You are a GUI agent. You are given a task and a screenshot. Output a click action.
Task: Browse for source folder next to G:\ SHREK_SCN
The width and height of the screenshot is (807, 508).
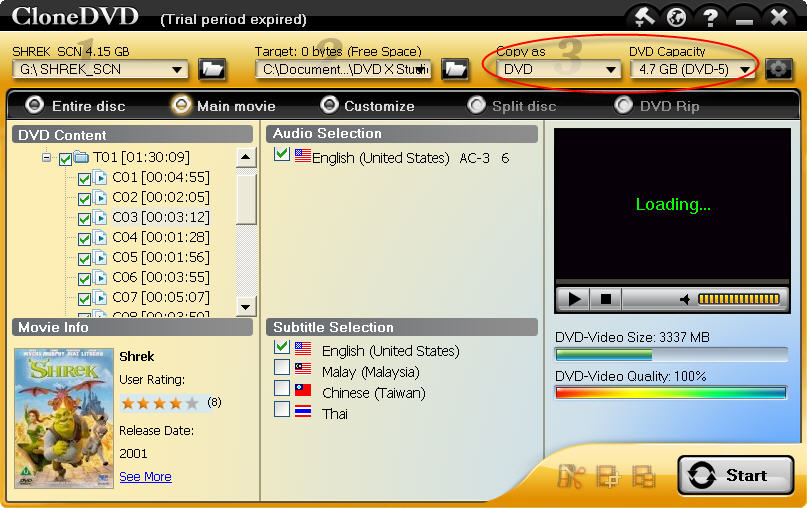click(212, 69)
